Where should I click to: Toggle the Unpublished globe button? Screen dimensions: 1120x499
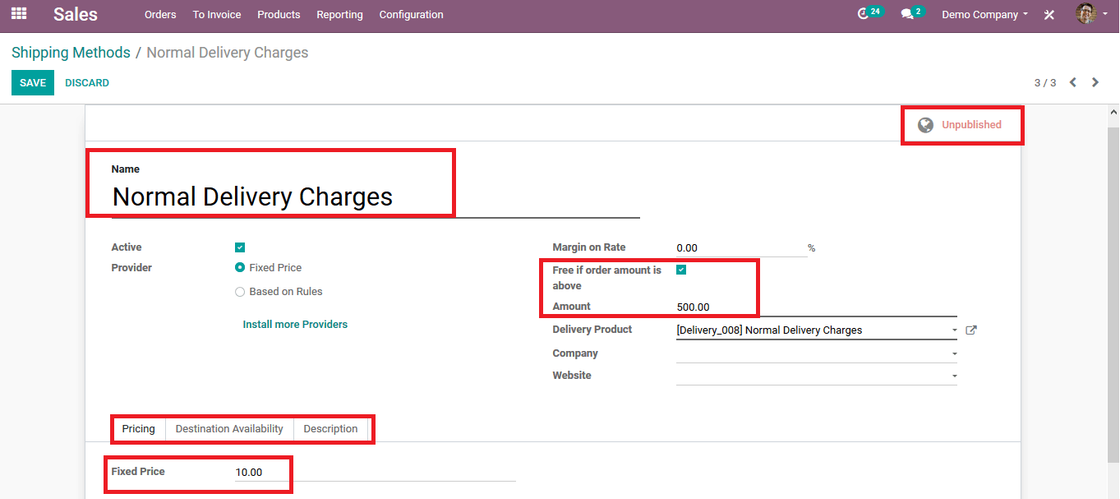[x=961, y=125]
